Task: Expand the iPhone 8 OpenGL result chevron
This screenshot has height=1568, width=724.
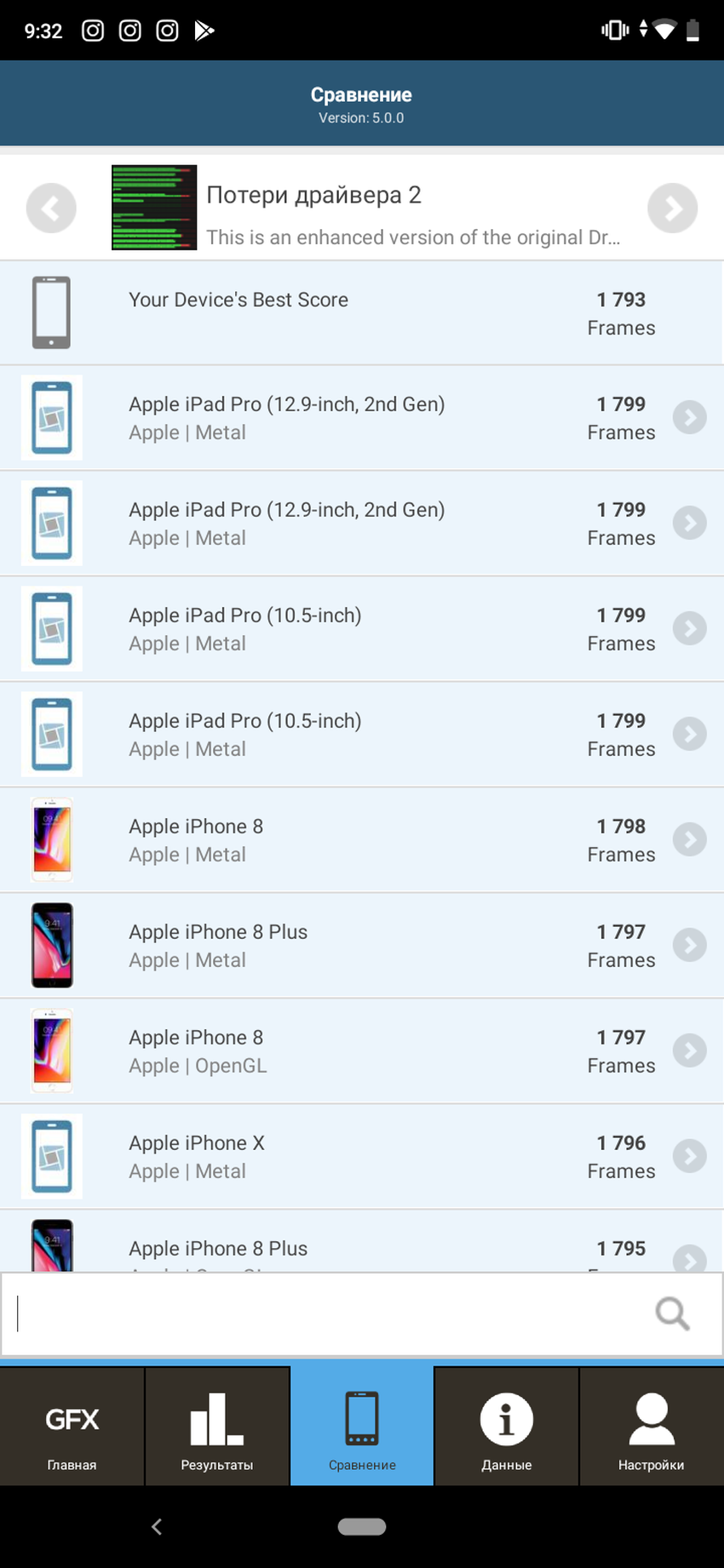Action: pyautogui.click(x=689, y=1050)
